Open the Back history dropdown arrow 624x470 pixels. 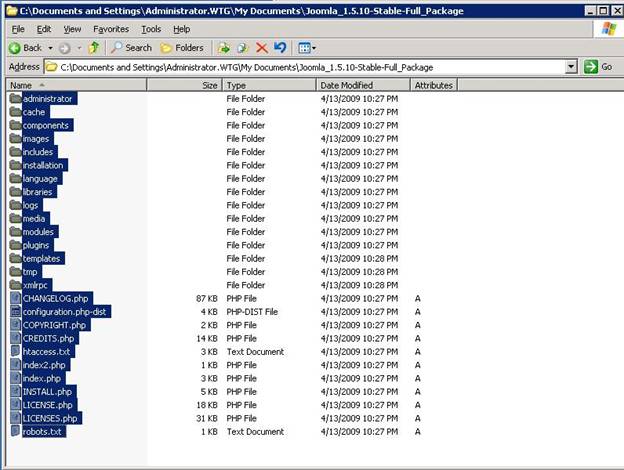tap(51, 48)
